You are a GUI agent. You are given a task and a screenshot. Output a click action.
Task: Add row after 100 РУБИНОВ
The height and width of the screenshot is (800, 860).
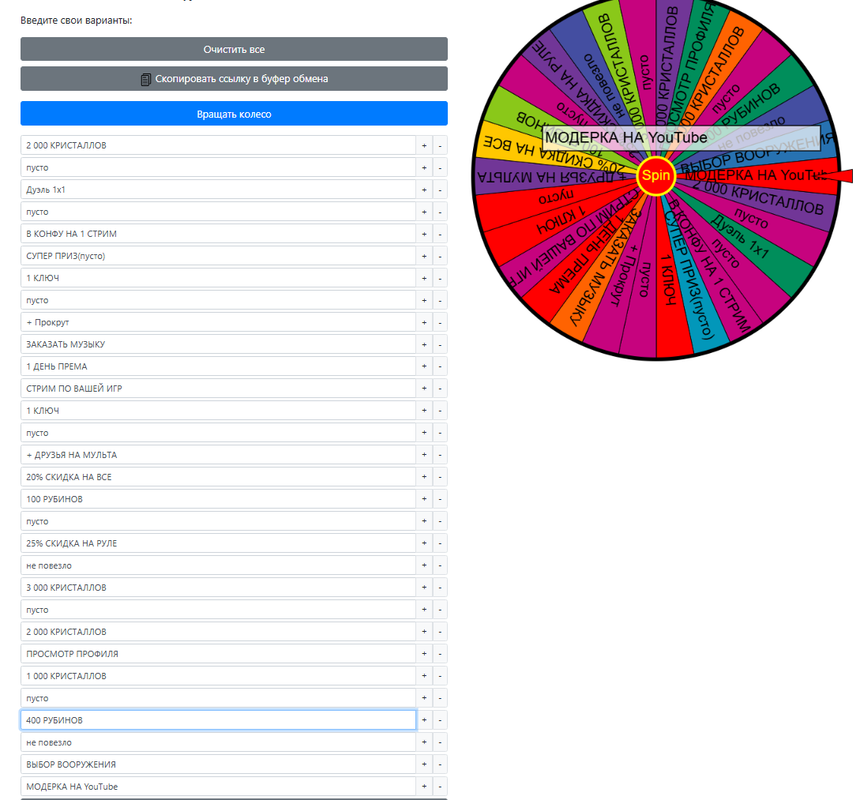coord(424,499)
